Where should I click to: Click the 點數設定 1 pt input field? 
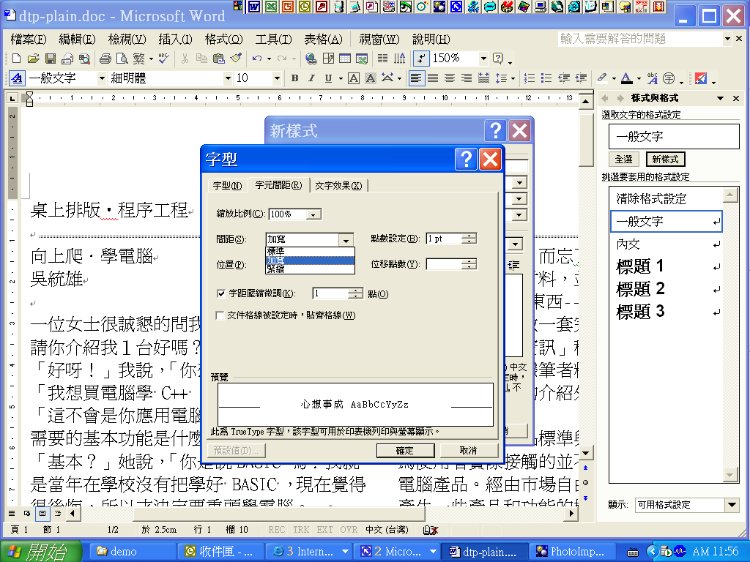pyautogui.click(x=445, y=239)
